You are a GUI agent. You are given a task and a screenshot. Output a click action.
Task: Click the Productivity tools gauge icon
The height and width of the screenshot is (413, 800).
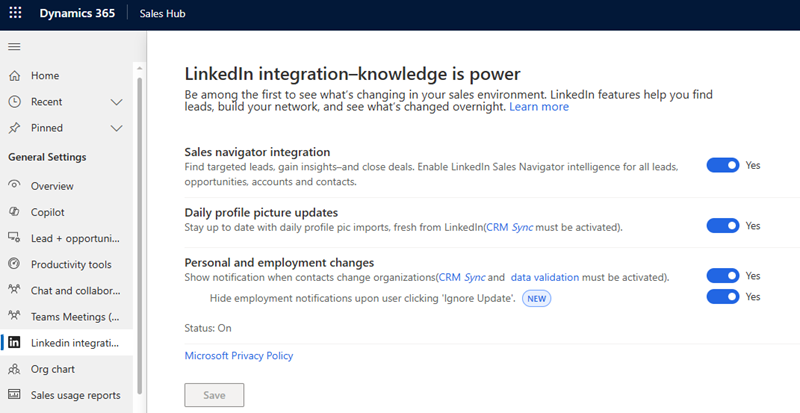(14, 264)
